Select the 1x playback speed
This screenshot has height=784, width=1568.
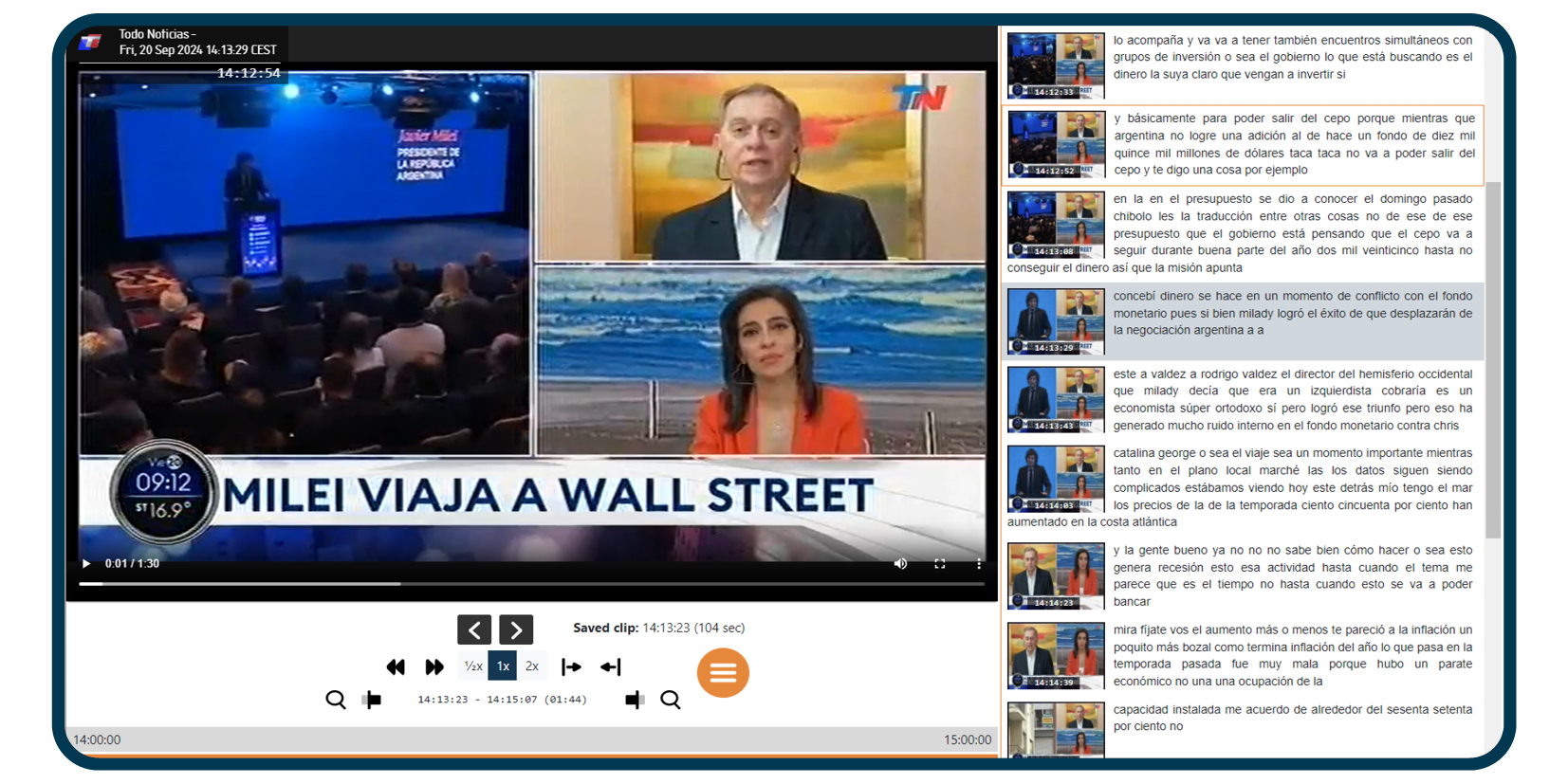[x=503, y=666]
